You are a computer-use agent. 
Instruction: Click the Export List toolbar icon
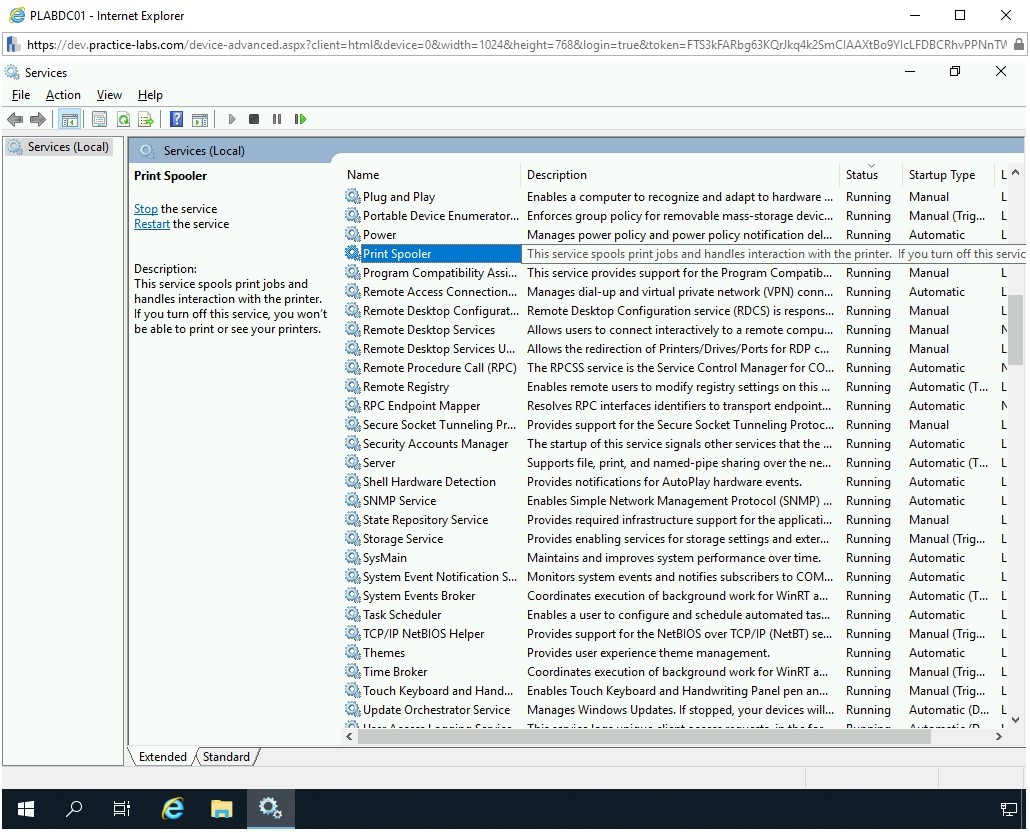(x=146, y=119)
